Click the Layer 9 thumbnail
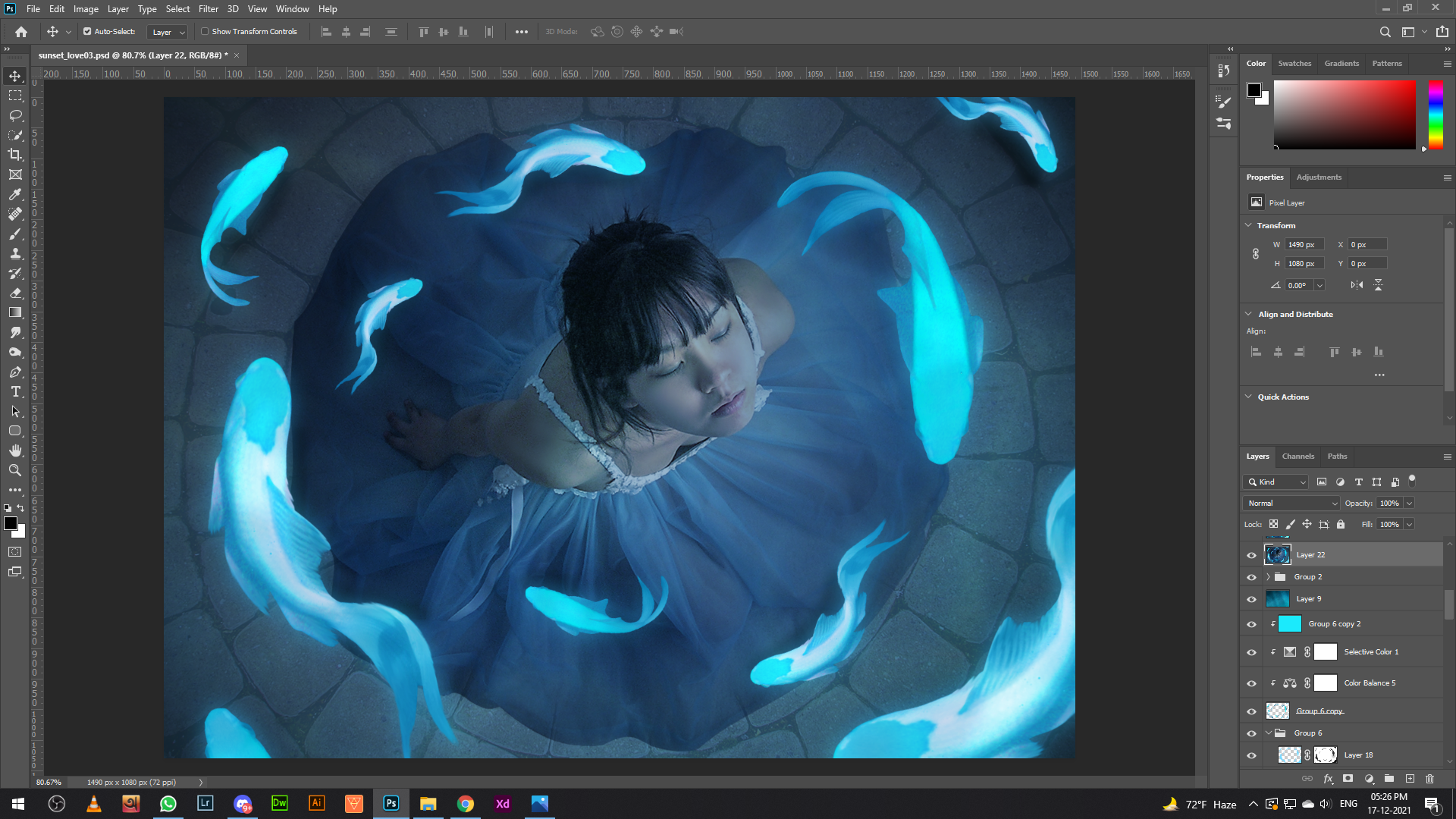 tap(1277, 599)
